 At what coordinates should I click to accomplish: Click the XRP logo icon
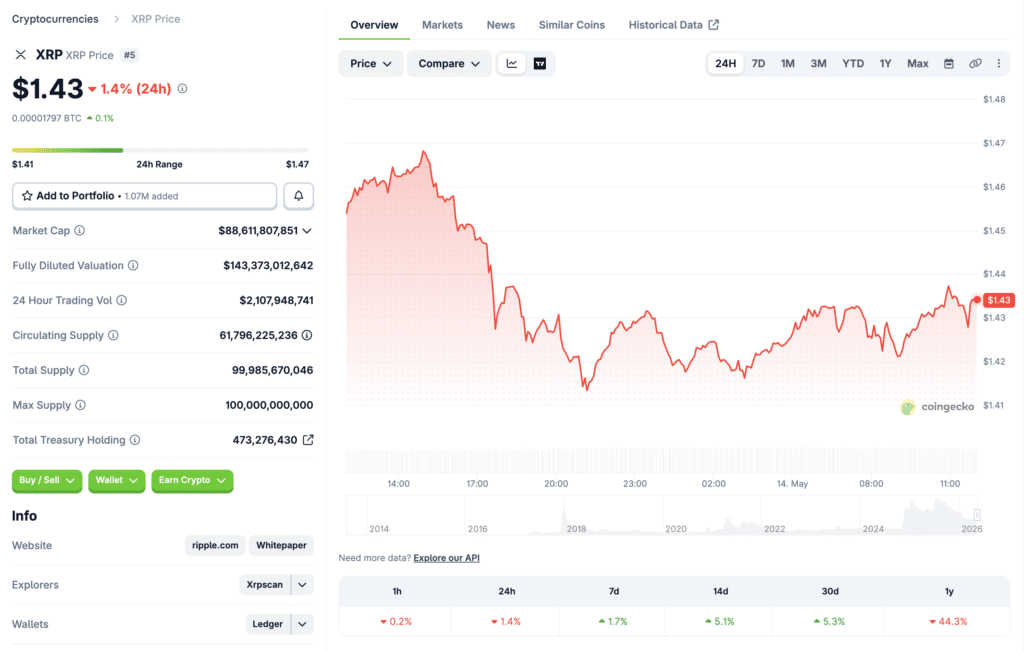tap(21, 55)
